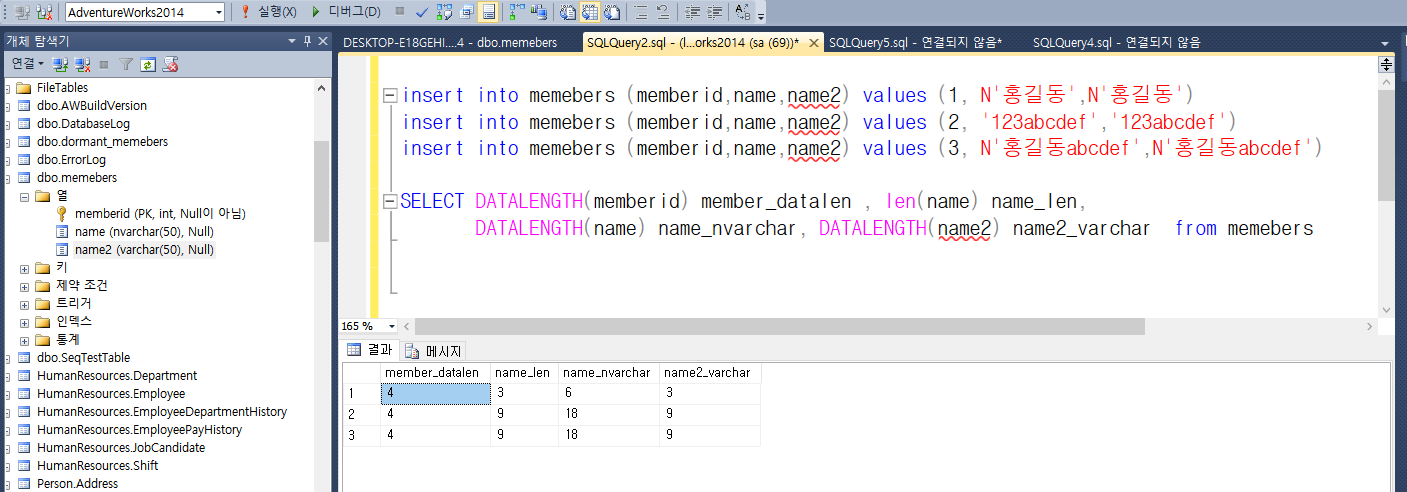The height and width of the screenshot is (492, 1407).
Task: Select the memberid primary key column
Action: 160,214
